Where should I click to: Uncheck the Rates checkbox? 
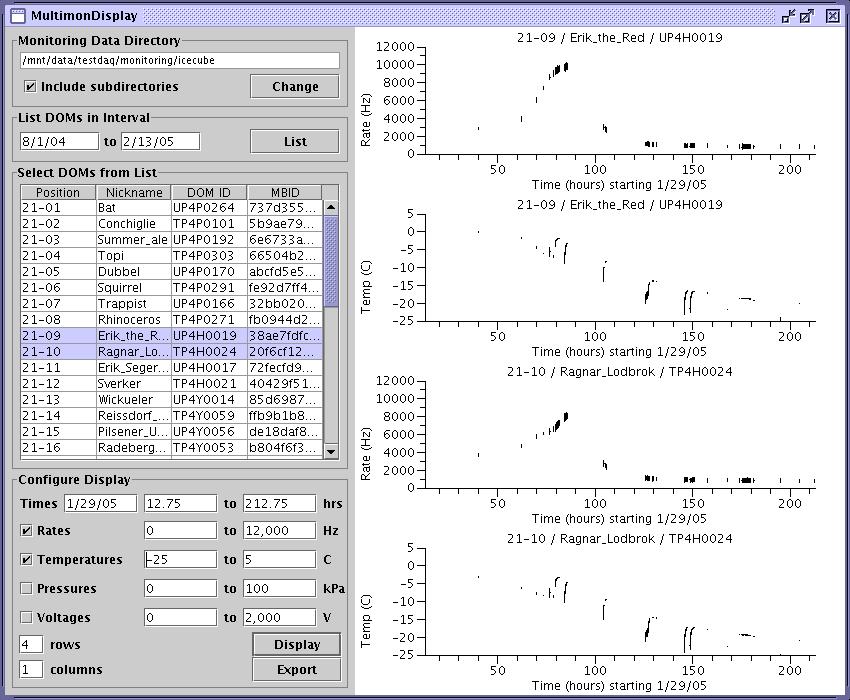tap(27, 531)
